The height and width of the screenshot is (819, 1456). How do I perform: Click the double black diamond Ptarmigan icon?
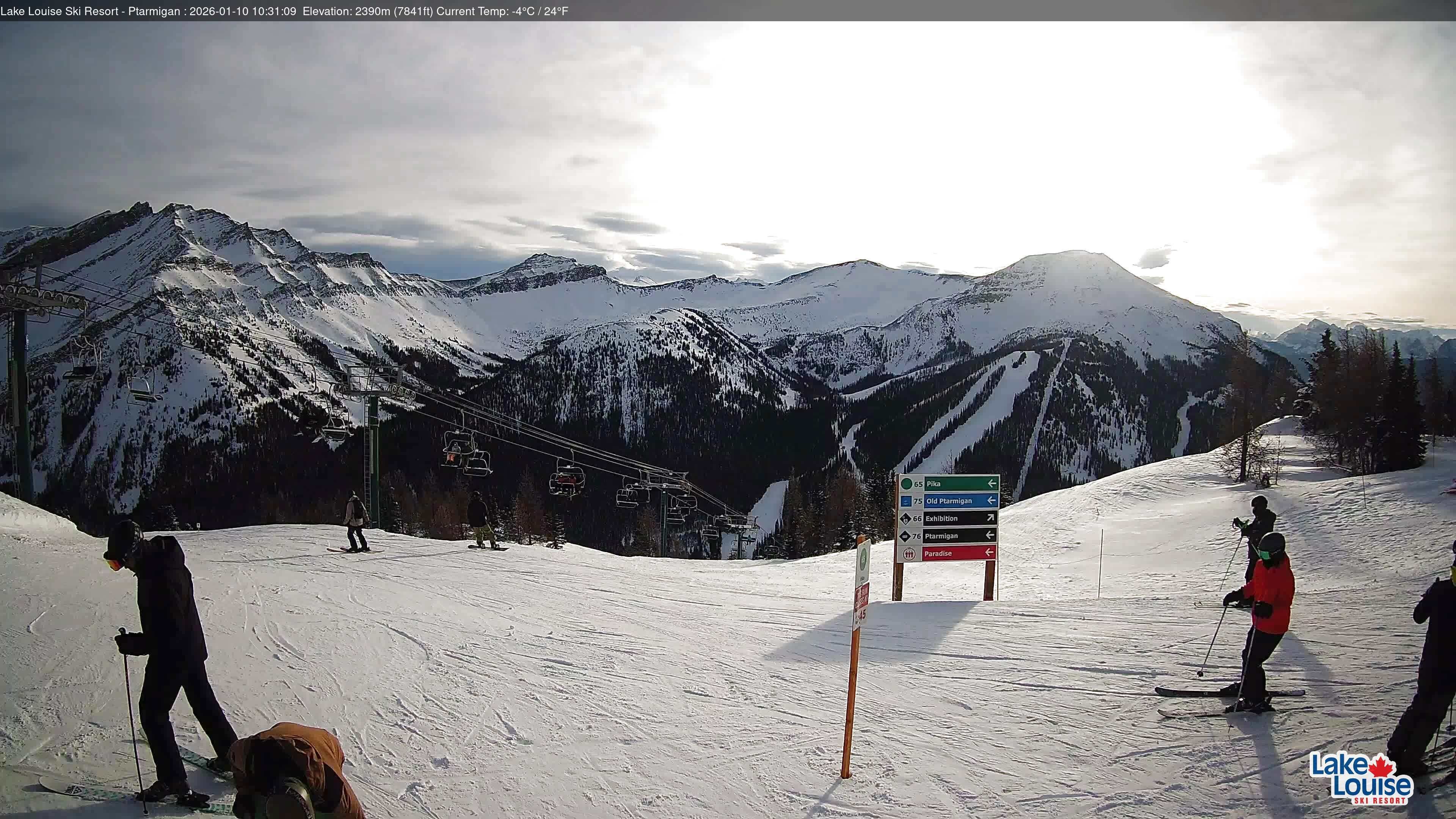pos(905,537)
